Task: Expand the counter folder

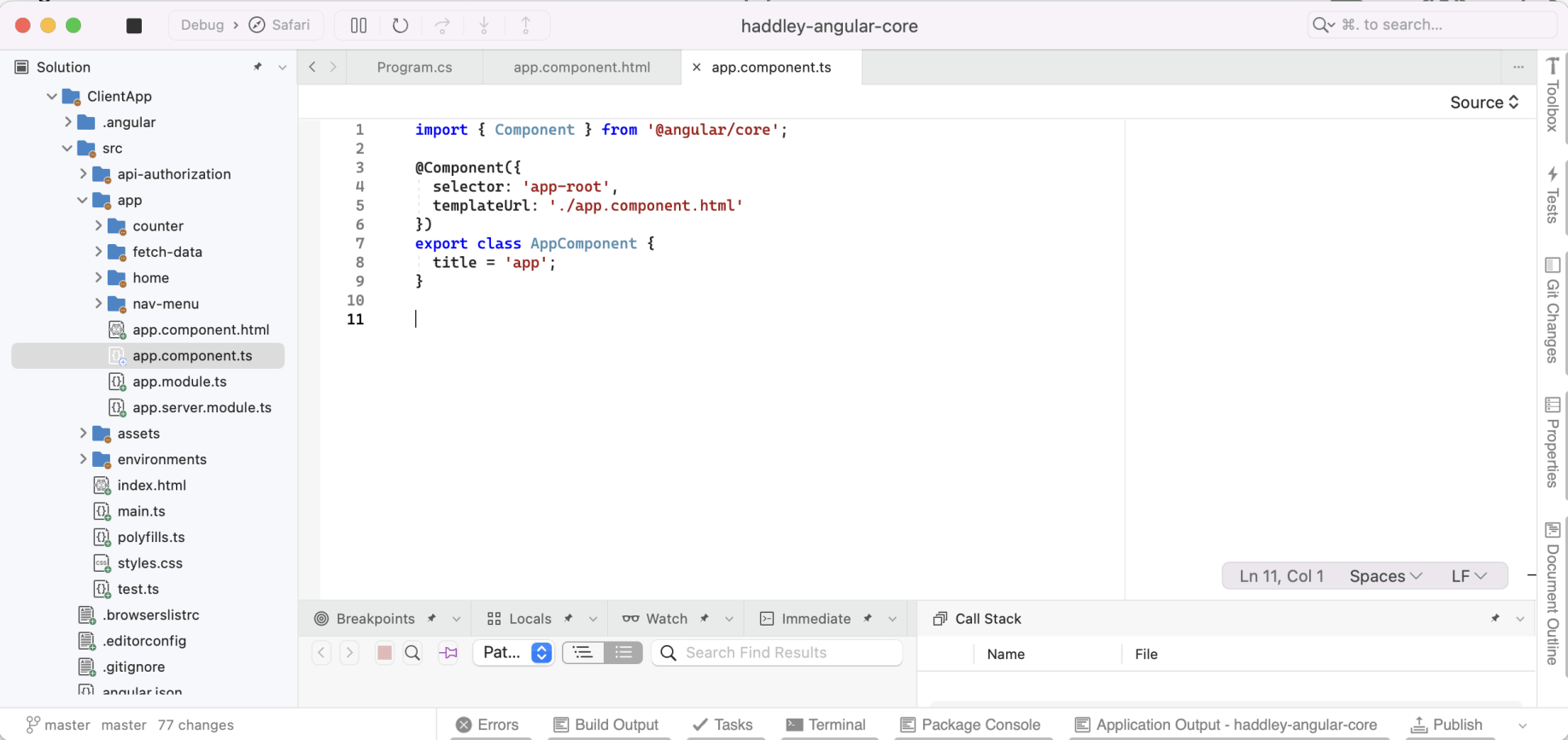Action: pyautogui.click(x=98, y=226)
